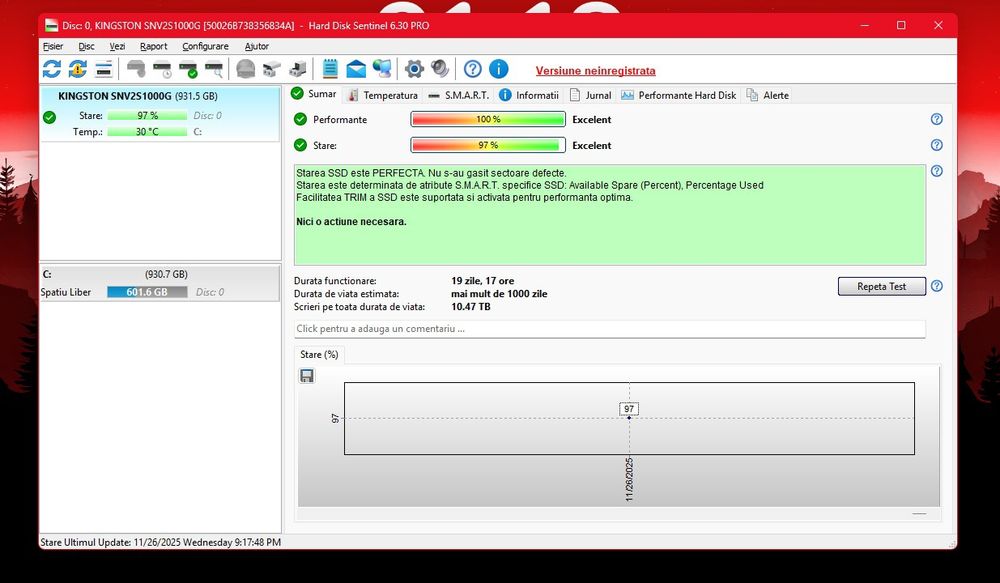Click the 601.6 GB free space bar
Viewport: 1000px width, 583px height.
pos(147,292)
